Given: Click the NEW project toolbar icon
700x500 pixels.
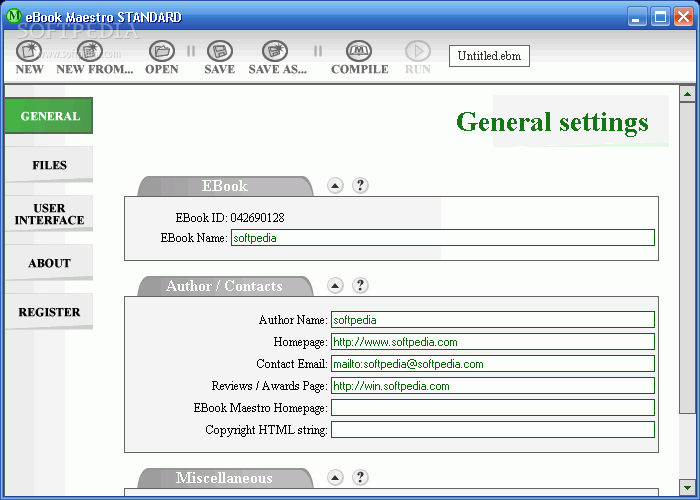Looking at the screenshot, I should [x=29, y=51].
